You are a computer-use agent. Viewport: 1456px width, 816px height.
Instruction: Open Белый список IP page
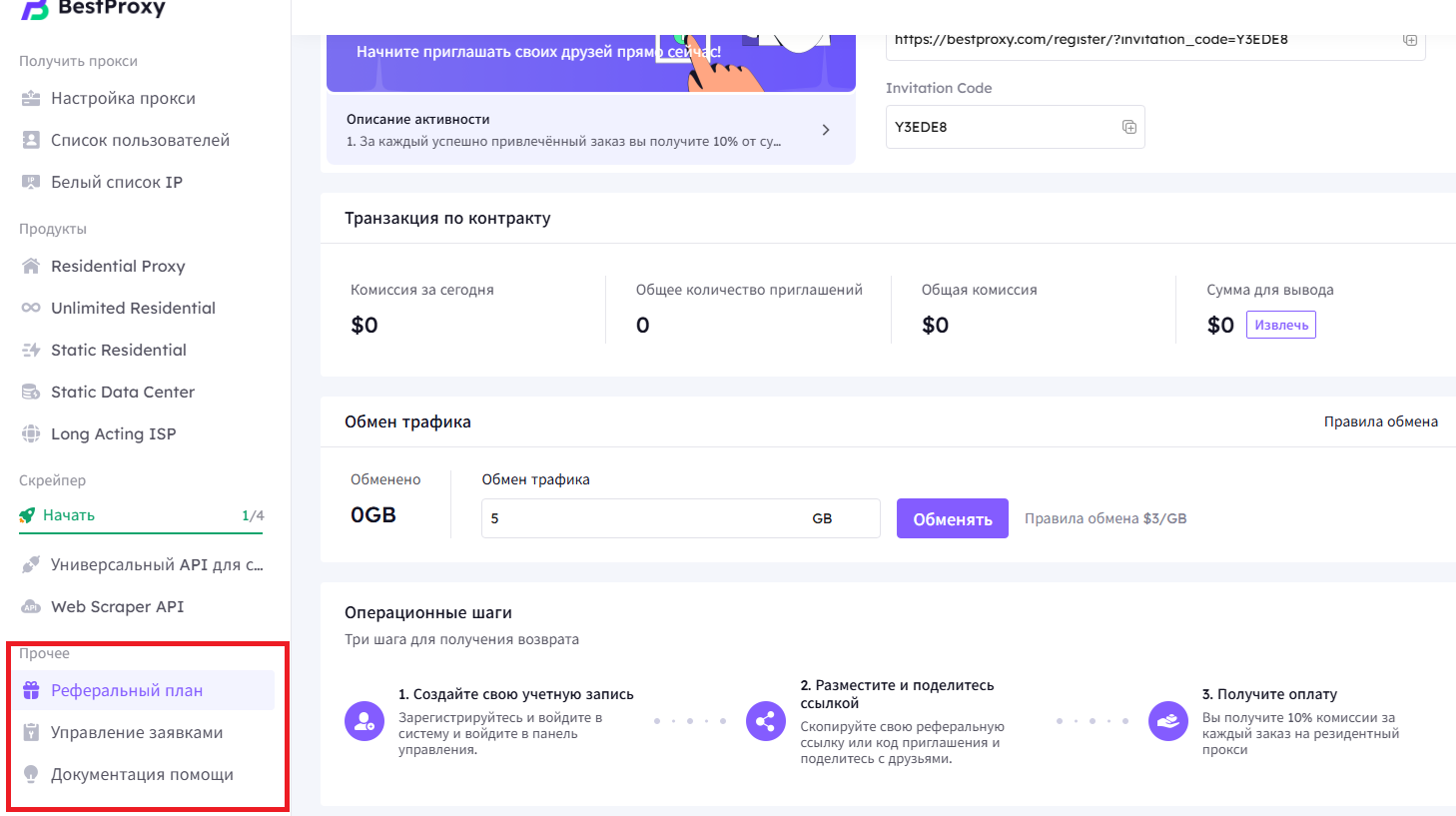pos(116,182)
